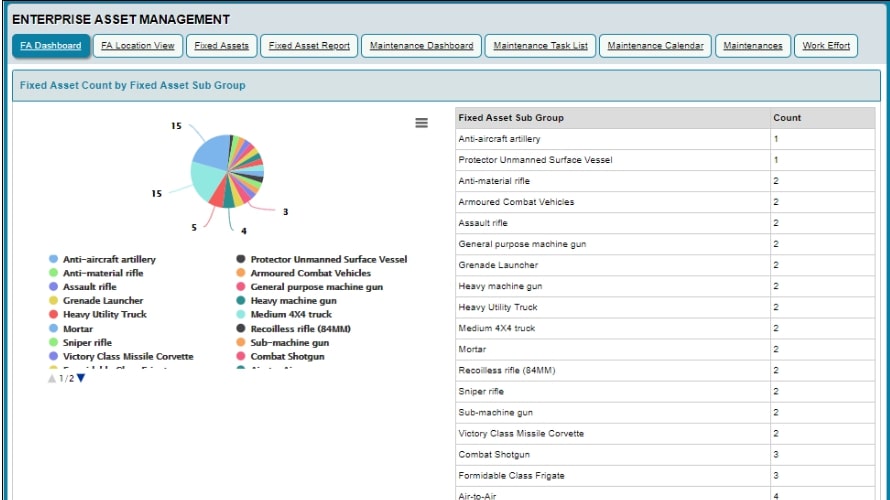Go to next legend page arrow
890x500 pixels.
(x=81, y=378)
